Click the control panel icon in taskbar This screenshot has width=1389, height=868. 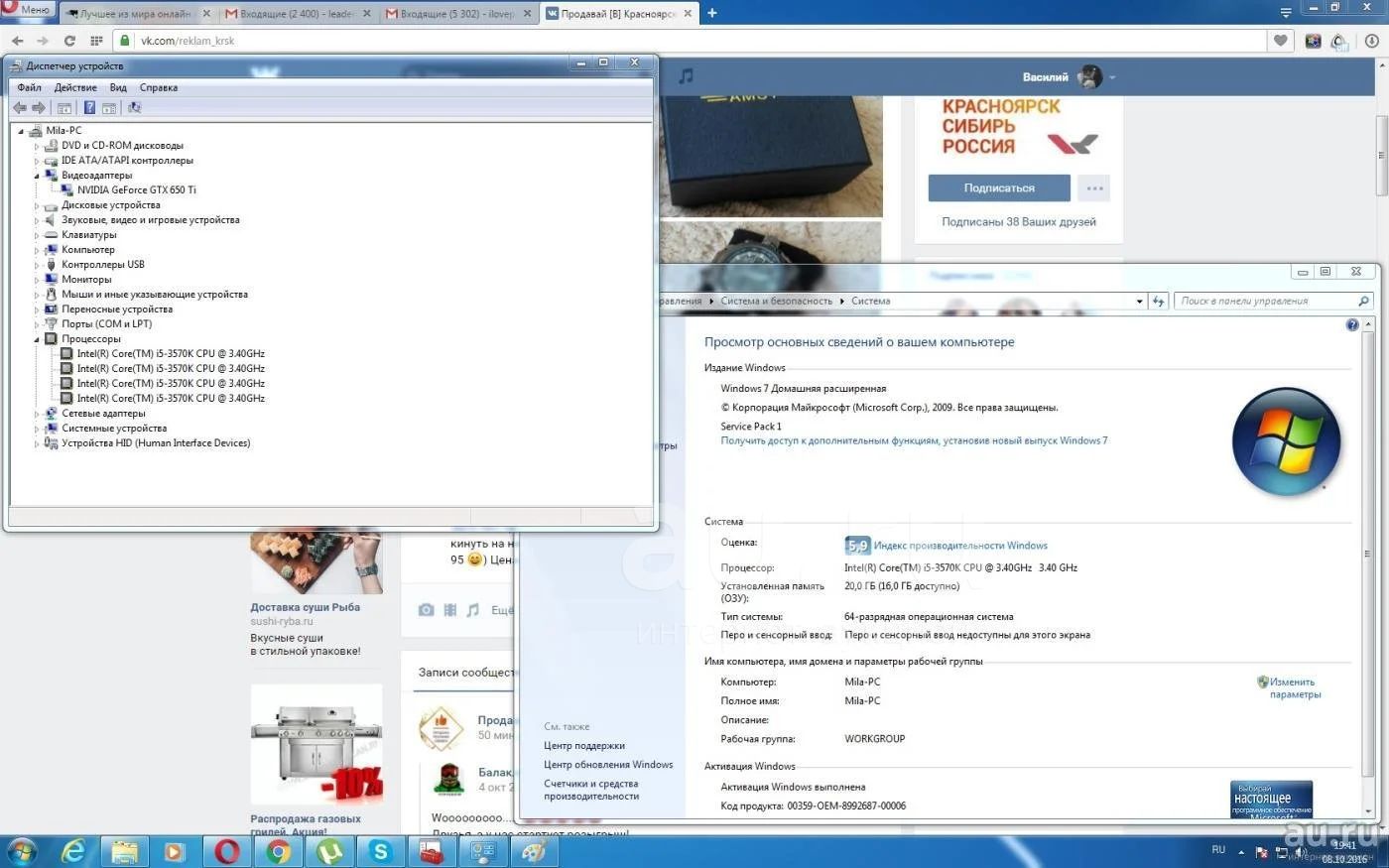pyautogui.click(x=483, y=851)
